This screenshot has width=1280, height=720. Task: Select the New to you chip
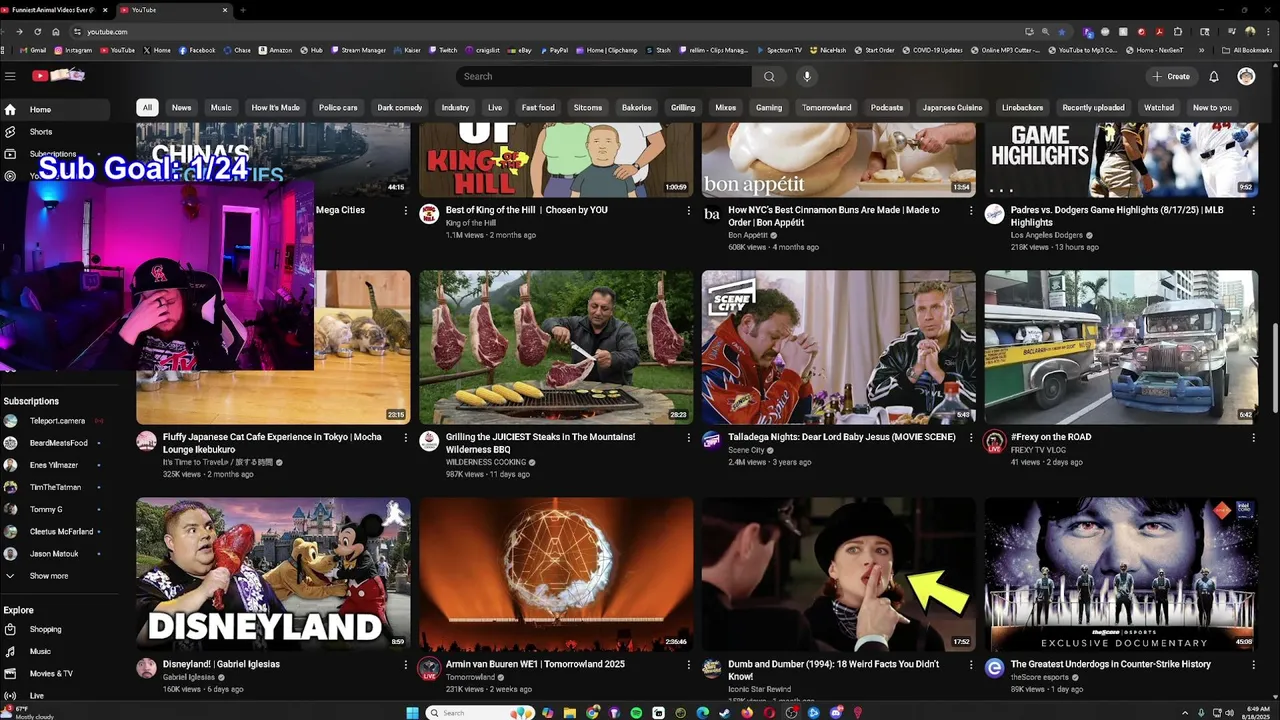point(1212,108)
